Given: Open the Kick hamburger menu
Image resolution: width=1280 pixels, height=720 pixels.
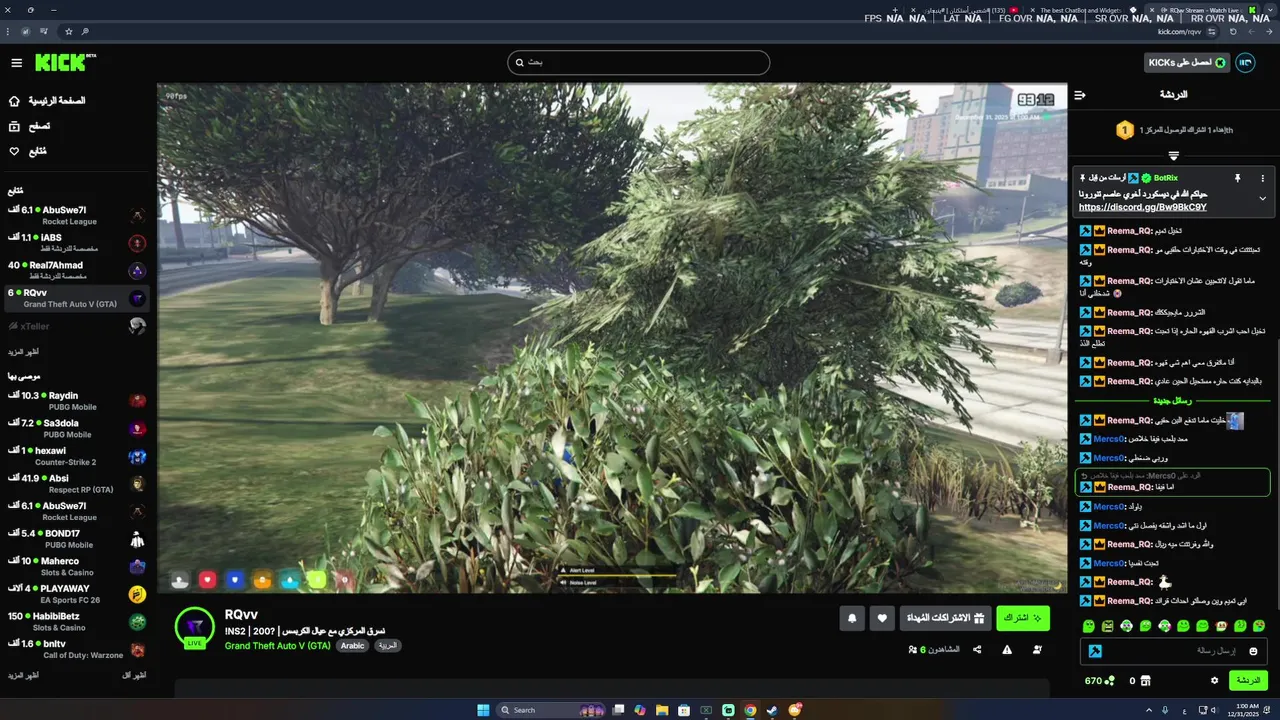Looking at the screenshot, I should pyautogui.click(x=16, y=62).
